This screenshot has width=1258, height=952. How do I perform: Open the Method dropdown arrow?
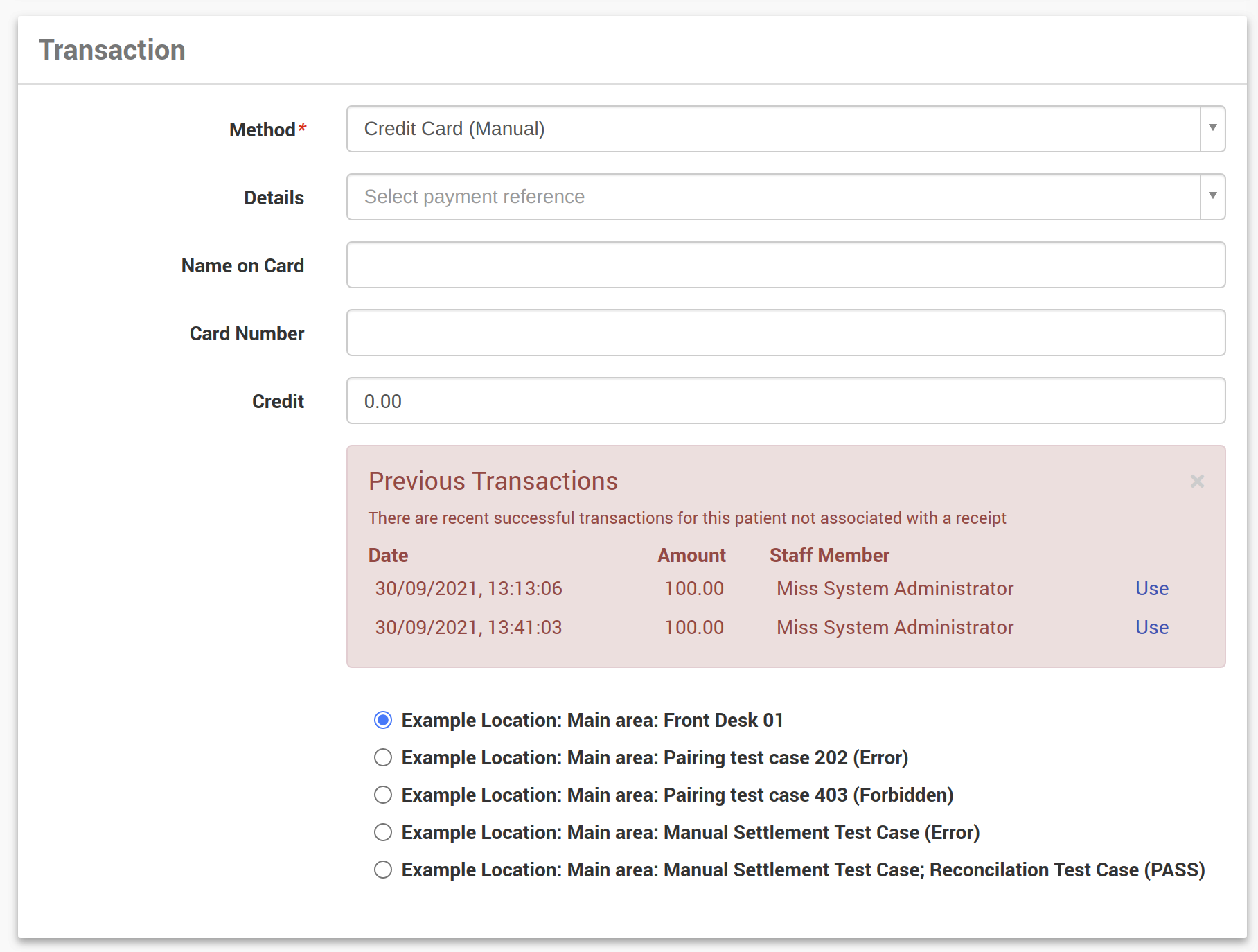click(x=1212, y=128)
